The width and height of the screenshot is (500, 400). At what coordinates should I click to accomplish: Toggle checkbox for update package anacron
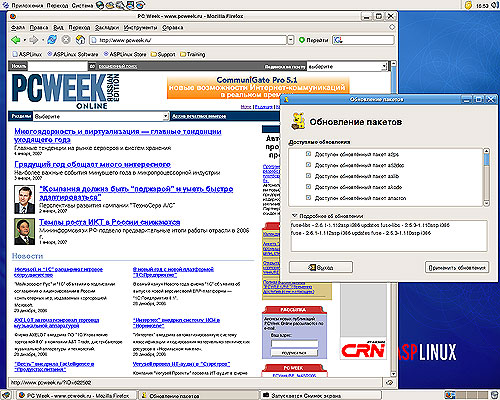tap(308, 198)
